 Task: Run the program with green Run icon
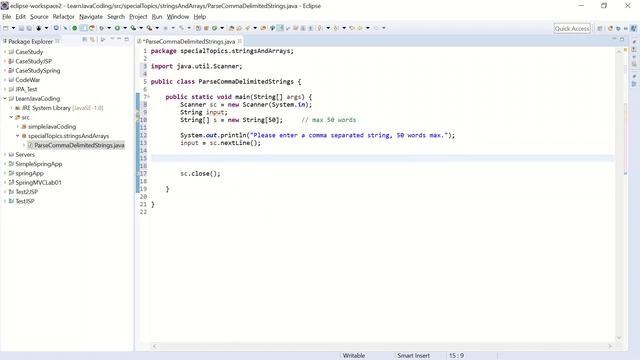click(117, 28)
